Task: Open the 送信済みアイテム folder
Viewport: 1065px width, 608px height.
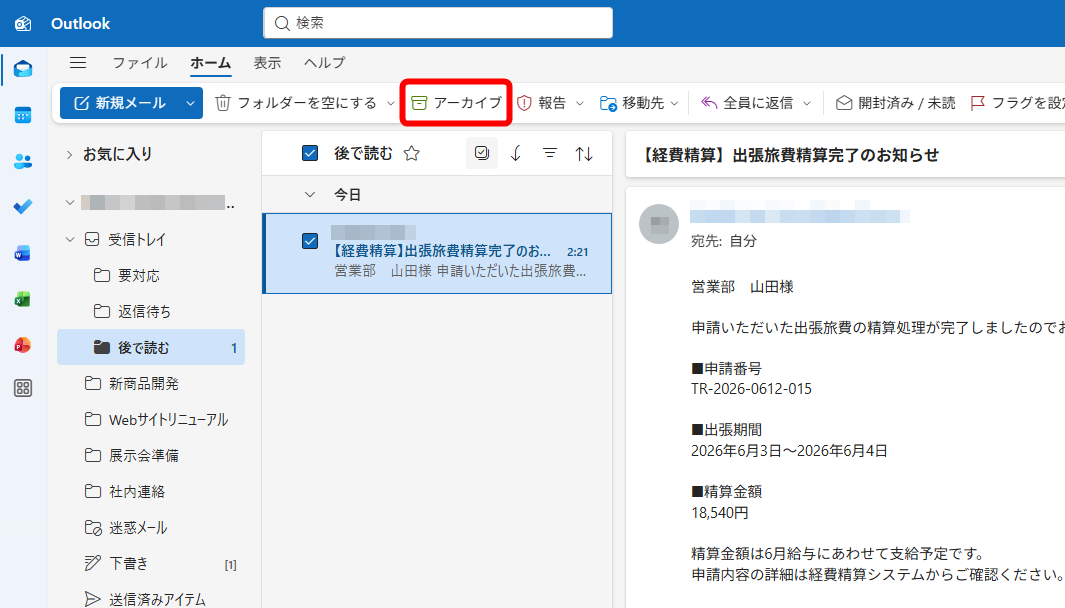Action: [x=151, y=598]
